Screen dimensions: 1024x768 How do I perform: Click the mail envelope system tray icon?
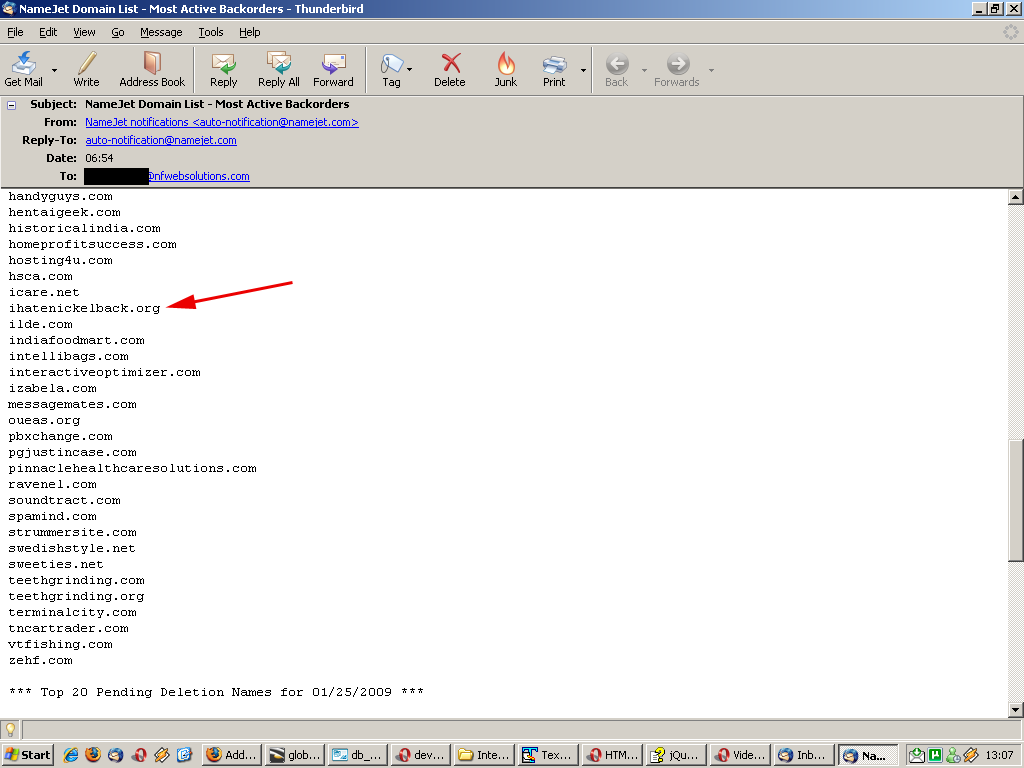pyautogui.click(x=917, y=756)
